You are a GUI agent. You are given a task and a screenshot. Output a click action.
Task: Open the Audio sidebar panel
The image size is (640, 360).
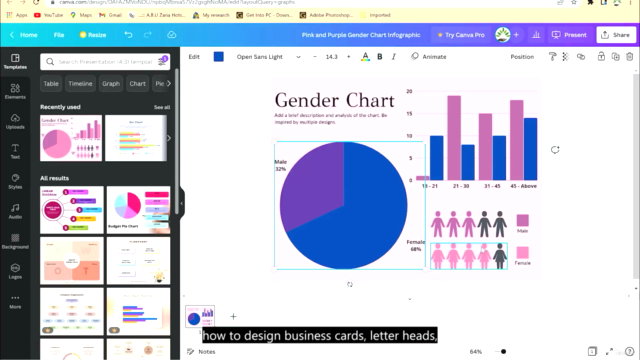click(x=15, y=211)
